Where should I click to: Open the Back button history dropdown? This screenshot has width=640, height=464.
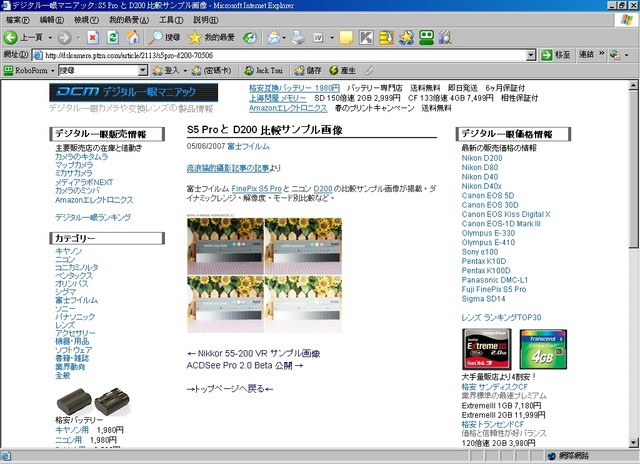[50, 38]
